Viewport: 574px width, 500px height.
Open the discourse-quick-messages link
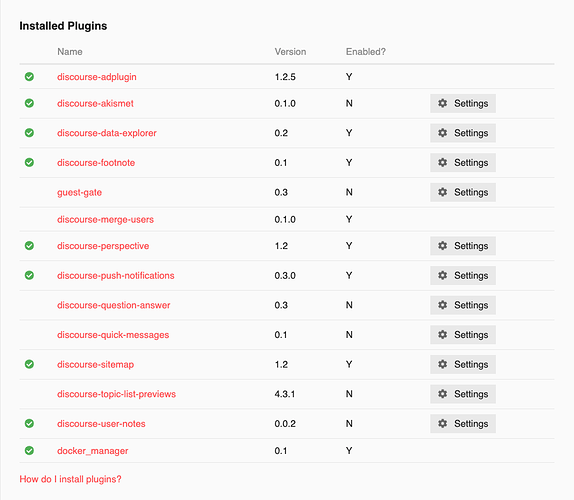(x=113, y=335)
